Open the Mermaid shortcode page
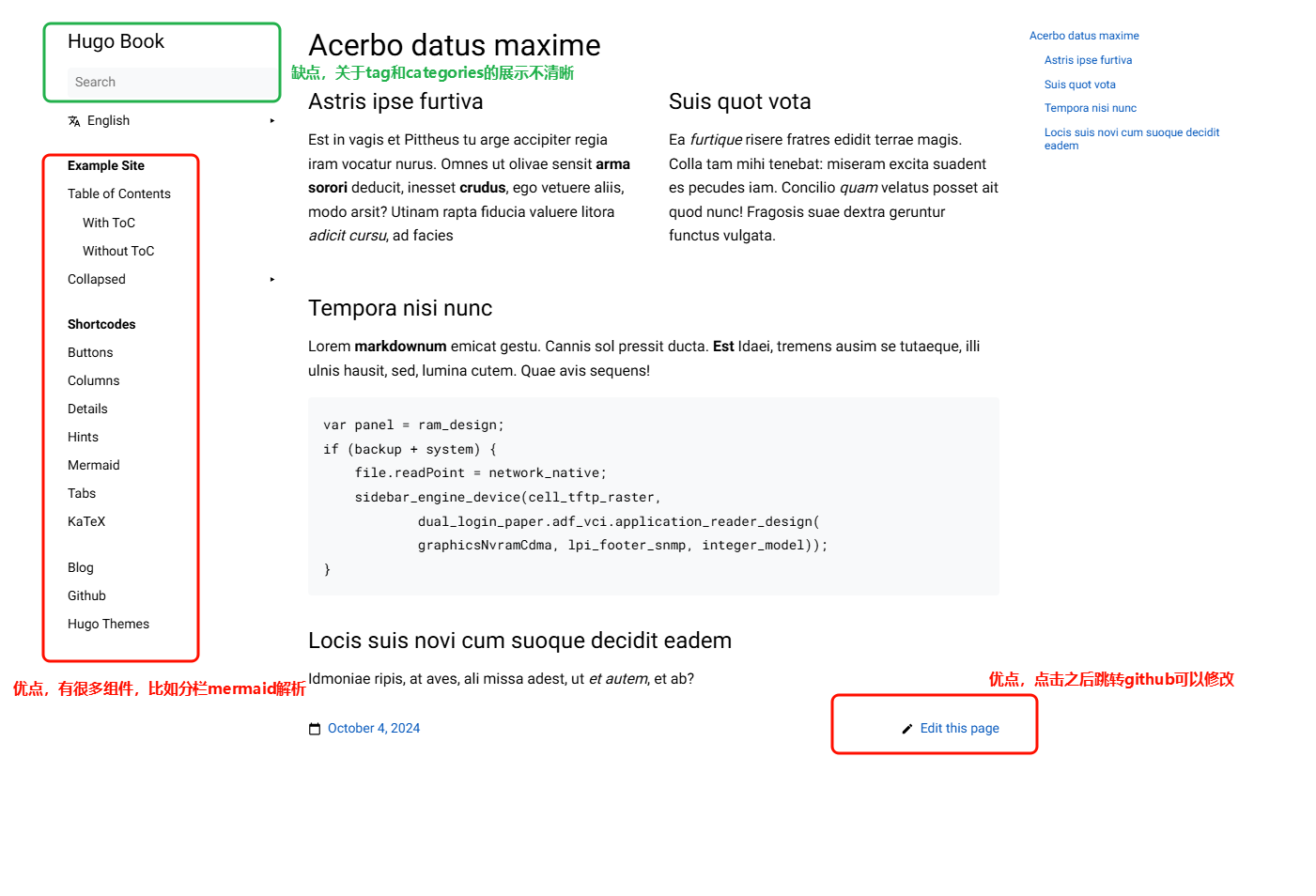 (94, 465)
